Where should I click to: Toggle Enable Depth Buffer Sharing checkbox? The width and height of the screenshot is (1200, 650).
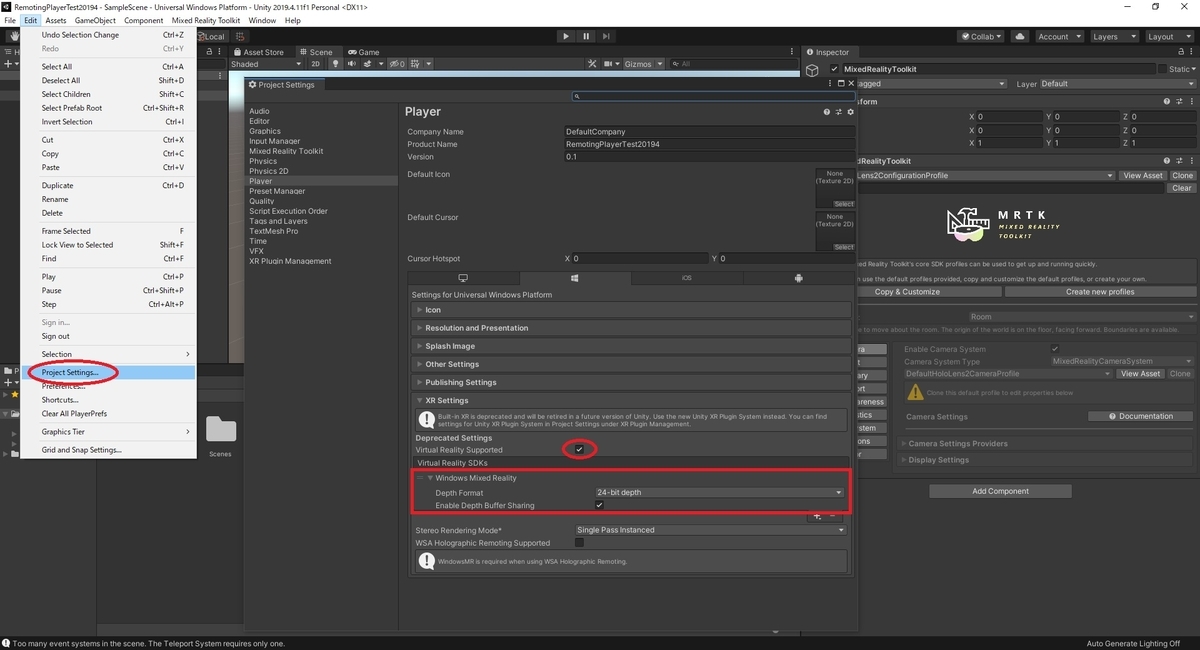pyautogui.click(x=599, y=505)
